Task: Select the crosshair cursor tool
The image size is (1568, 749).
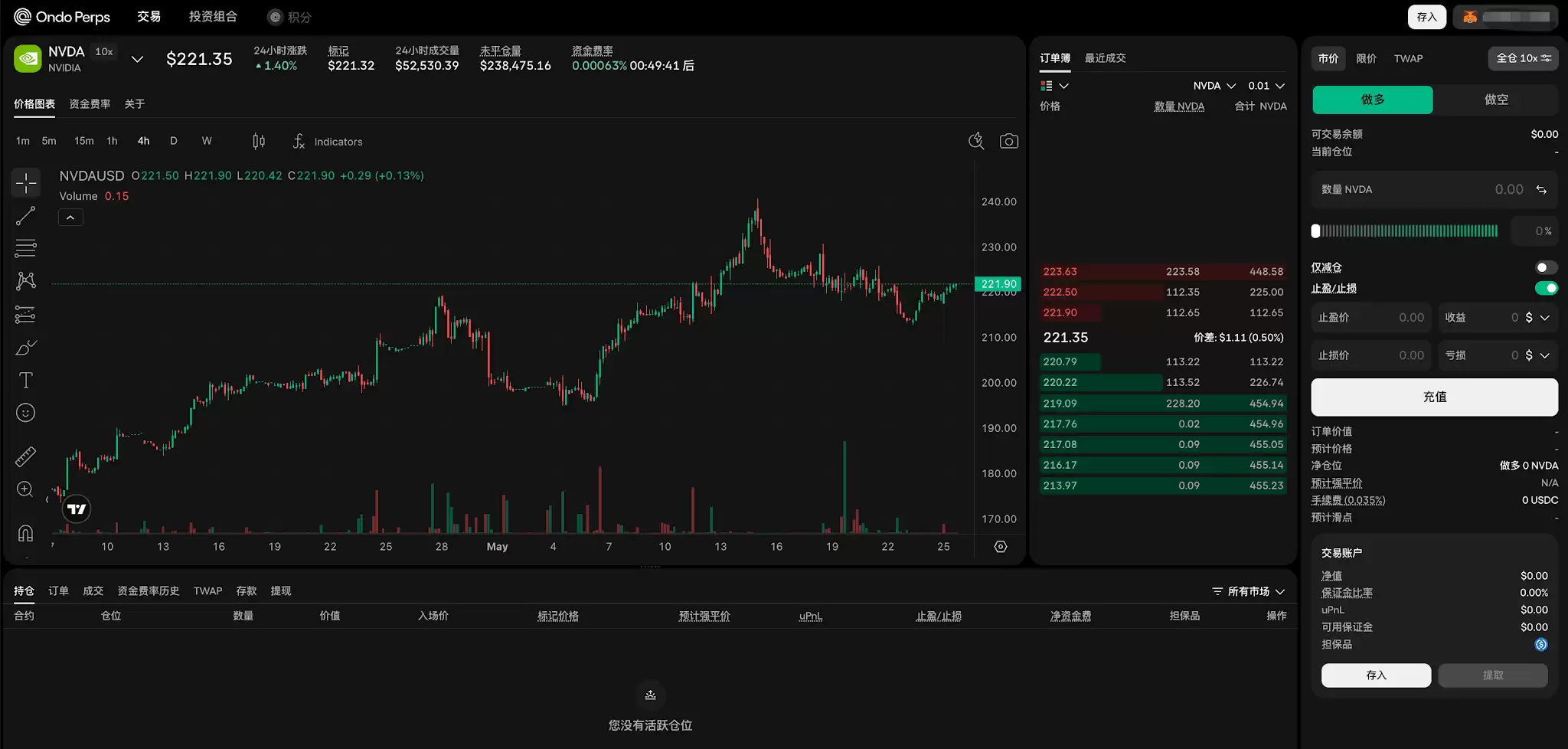Action: tap(26, 183)
